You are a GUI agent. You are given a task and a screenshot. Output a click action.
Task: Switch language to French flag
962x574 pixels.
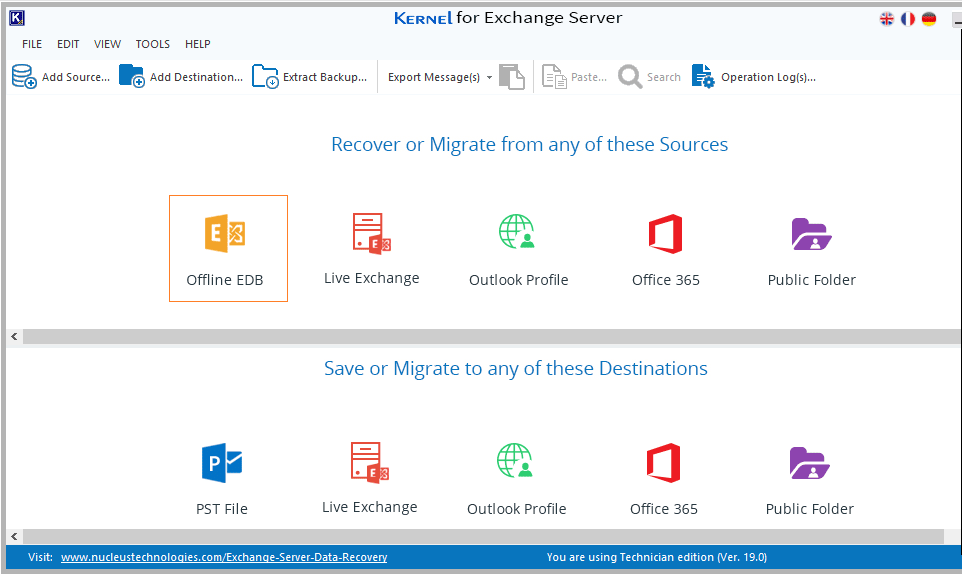coord(908,19)
